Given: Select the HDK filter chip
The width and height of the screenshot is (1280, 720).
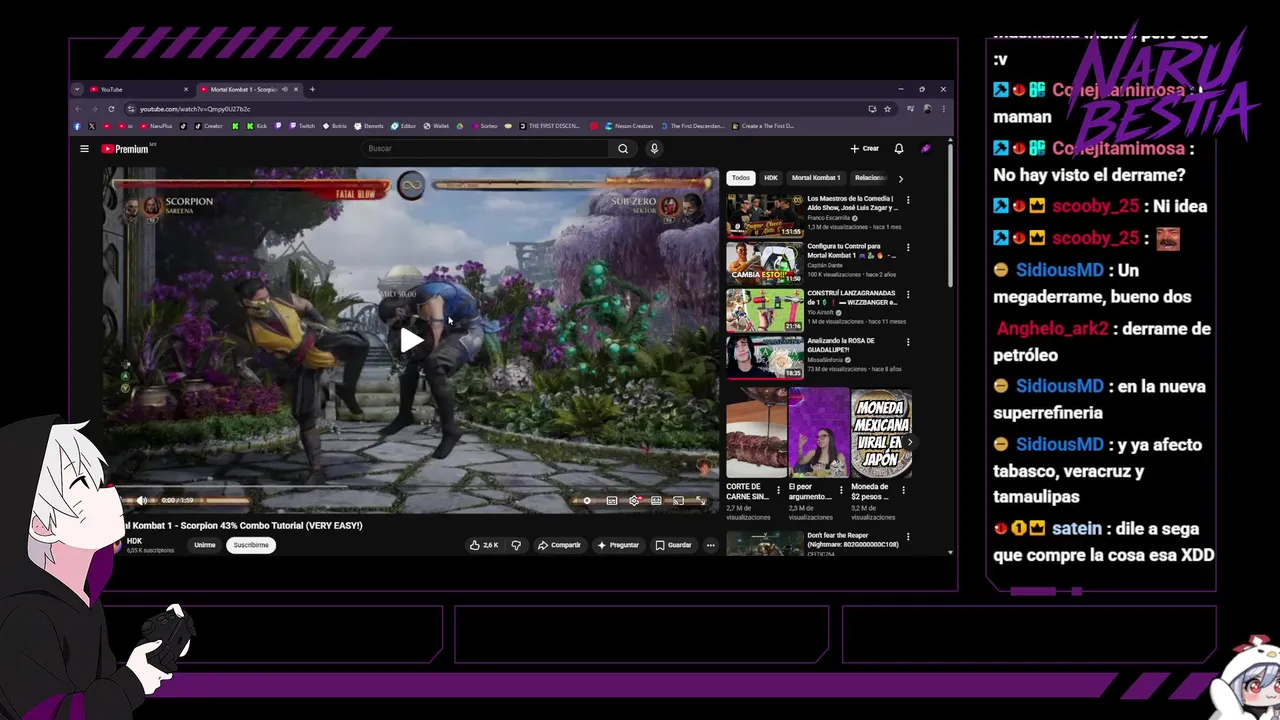Looking at the screenshot, I should tap(771, 178).
